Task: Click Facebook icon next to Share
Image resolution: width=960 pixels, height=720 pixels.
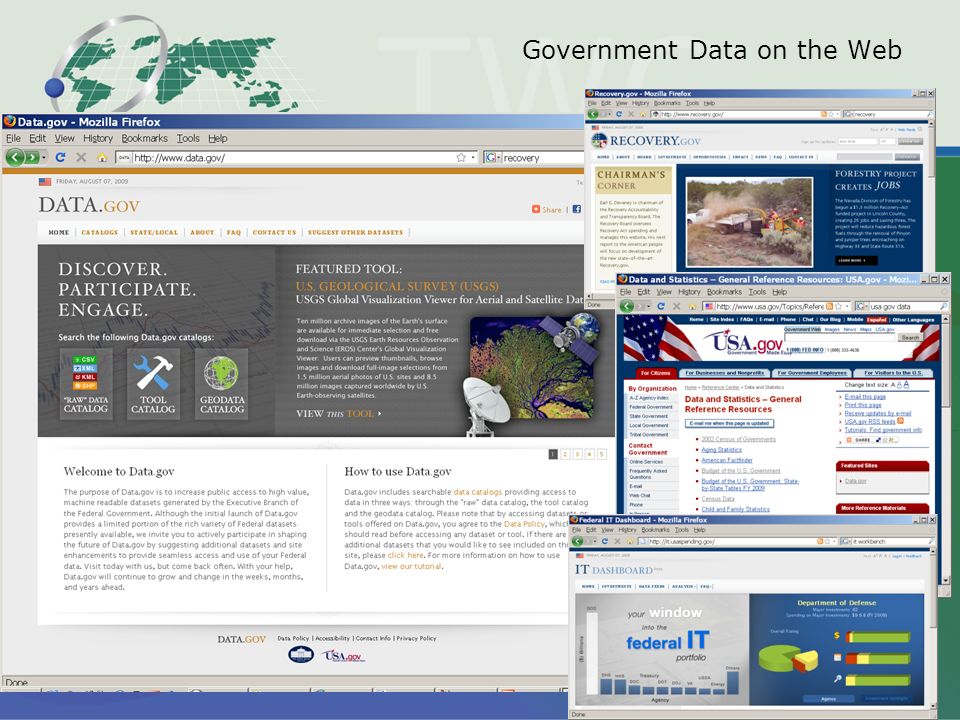Action: coord(577,209)
